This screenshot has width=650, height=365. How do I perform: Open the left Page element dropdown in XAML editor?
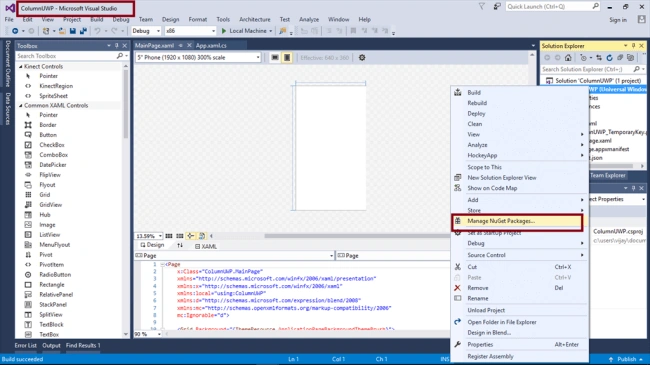click(x=235, y=256)
